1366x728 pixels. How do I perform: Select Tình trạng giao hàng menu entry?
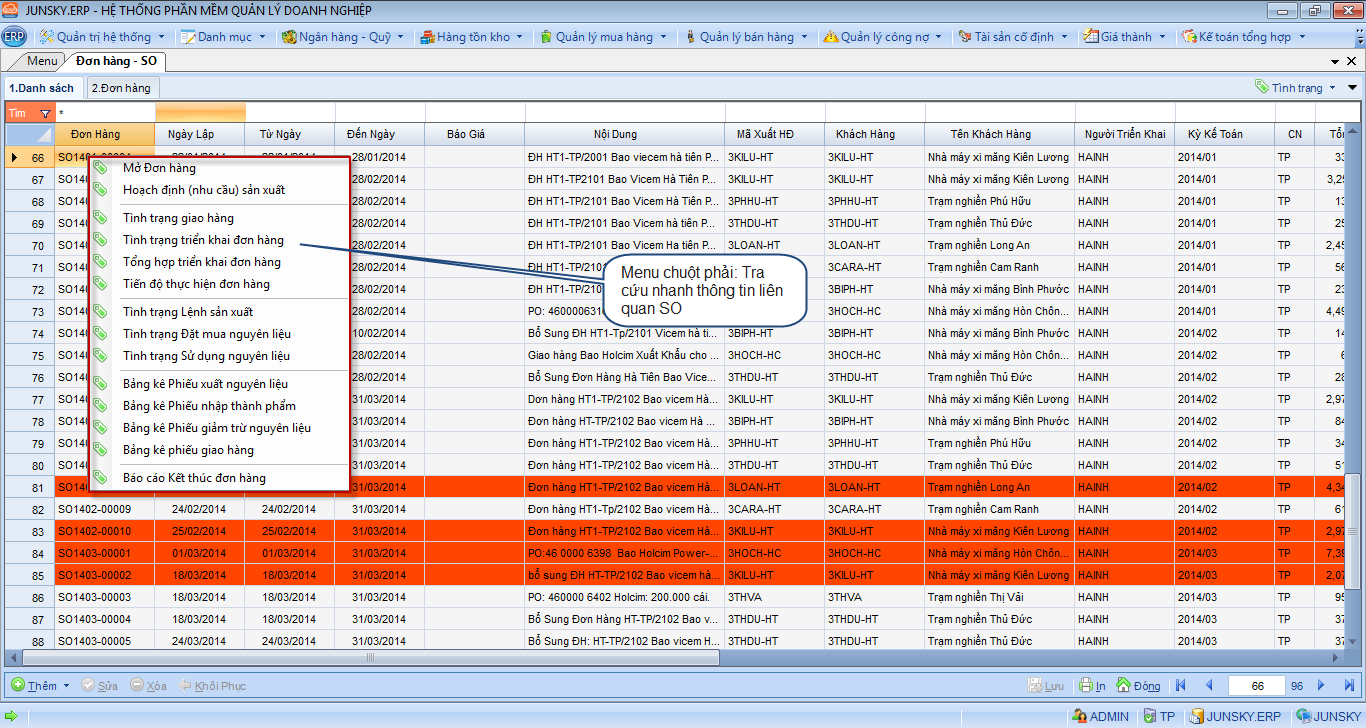click(x=178, y=218)
